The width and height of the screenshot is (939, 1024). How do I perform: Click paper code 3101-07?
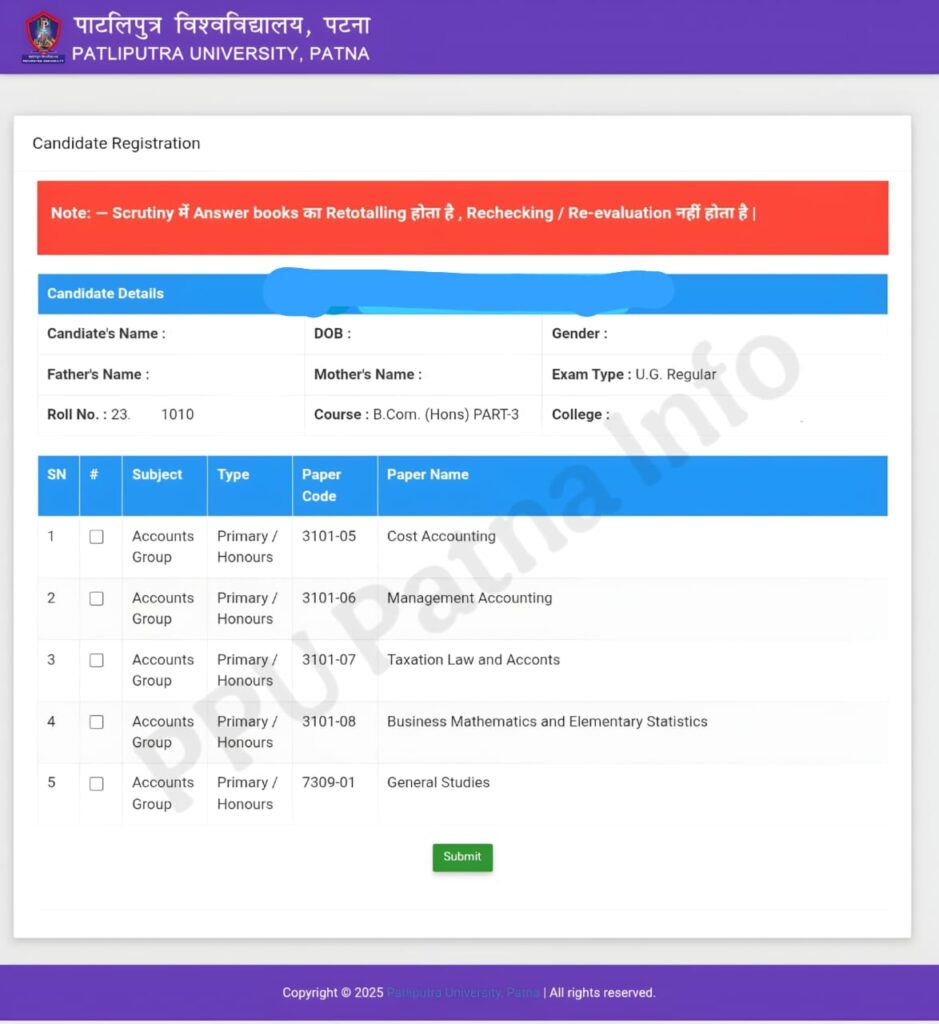tap(329, 660)
